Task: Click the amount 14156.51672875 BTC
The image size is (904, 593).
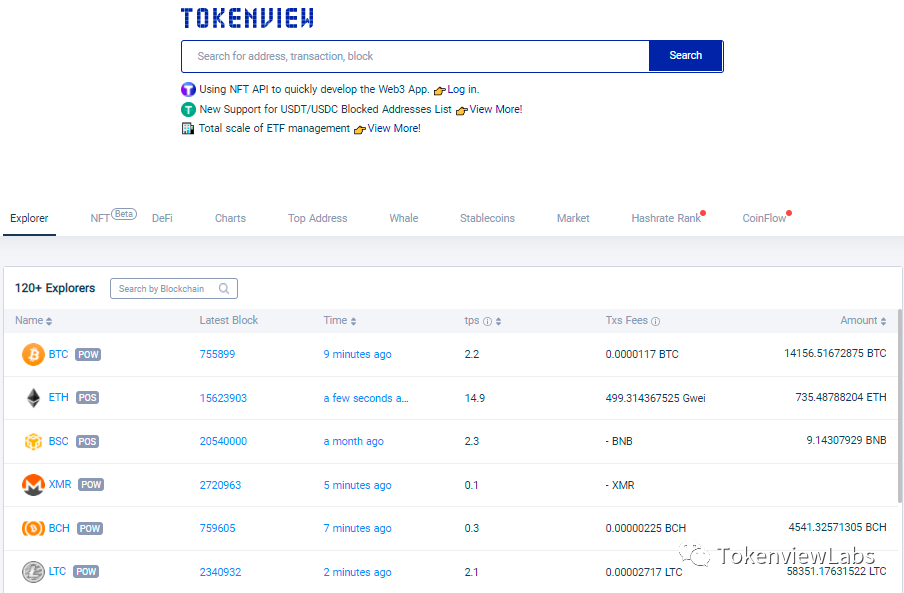Action: coord(835,353)
